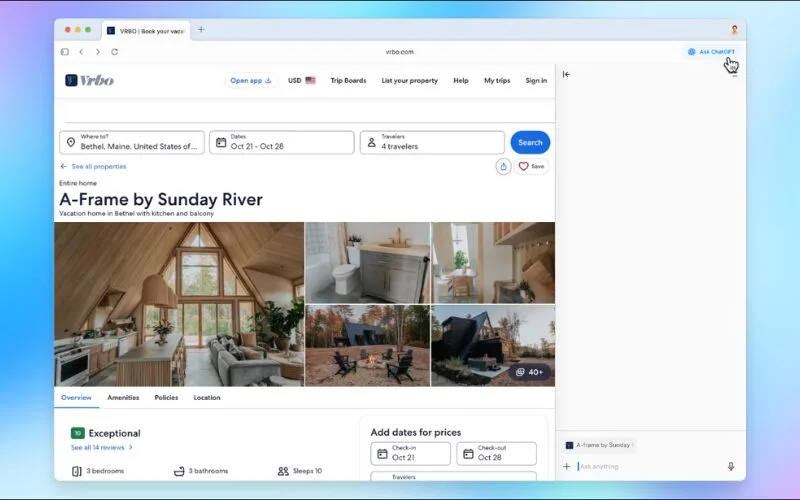Switch to the Policies tab
Screen dimensions: 800x500
click(166, 398)
